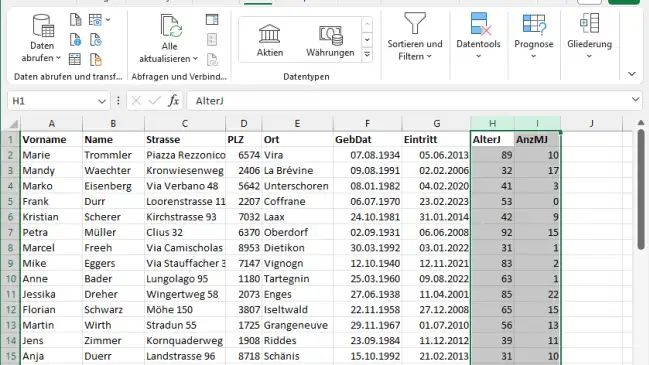Select column A header

[51, 123]
